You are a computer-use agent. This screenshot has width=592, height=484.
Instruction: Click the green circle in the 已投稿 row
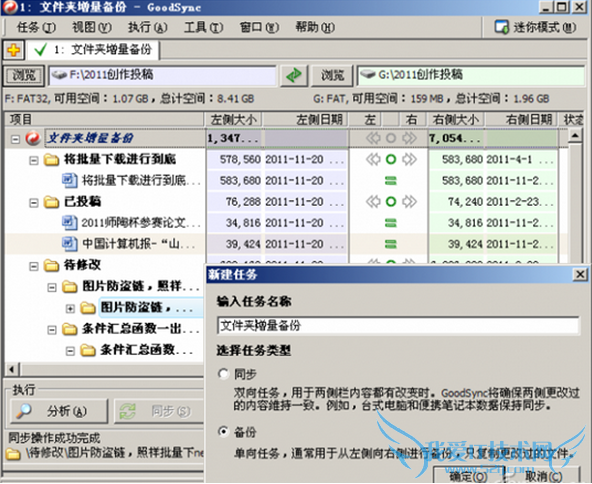[391, 202]
